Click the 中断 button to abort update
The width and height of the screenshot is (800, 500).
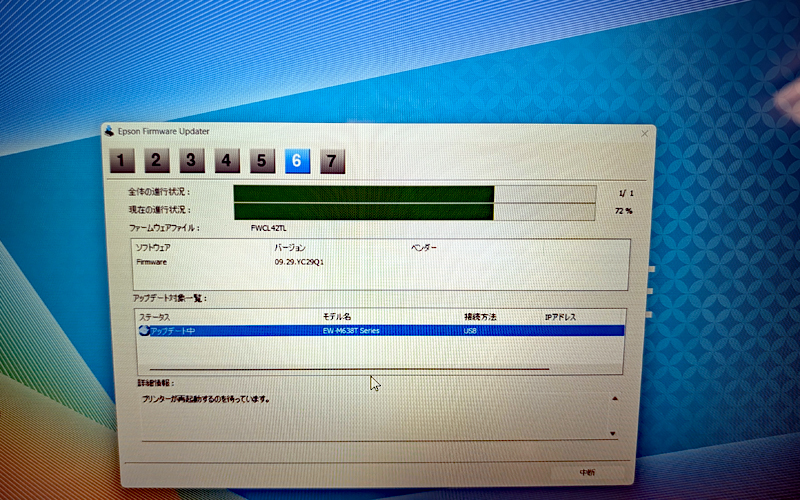coord(588,472)
